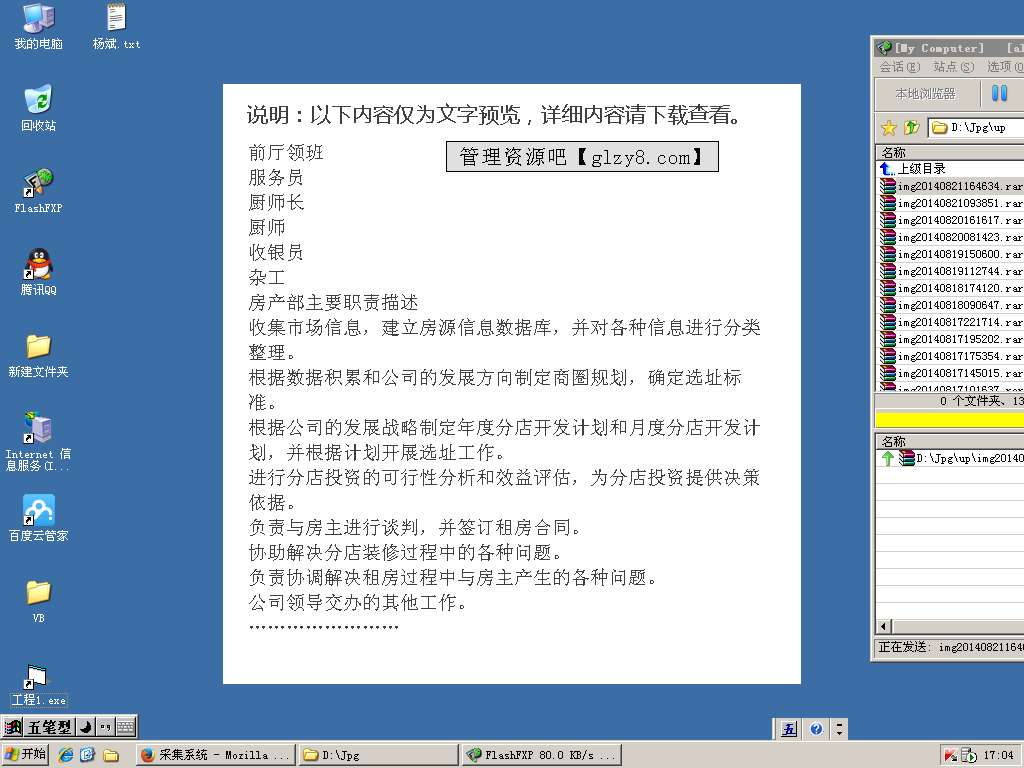Click the language bar 五 icon
1024x768 pixels.
790,729
